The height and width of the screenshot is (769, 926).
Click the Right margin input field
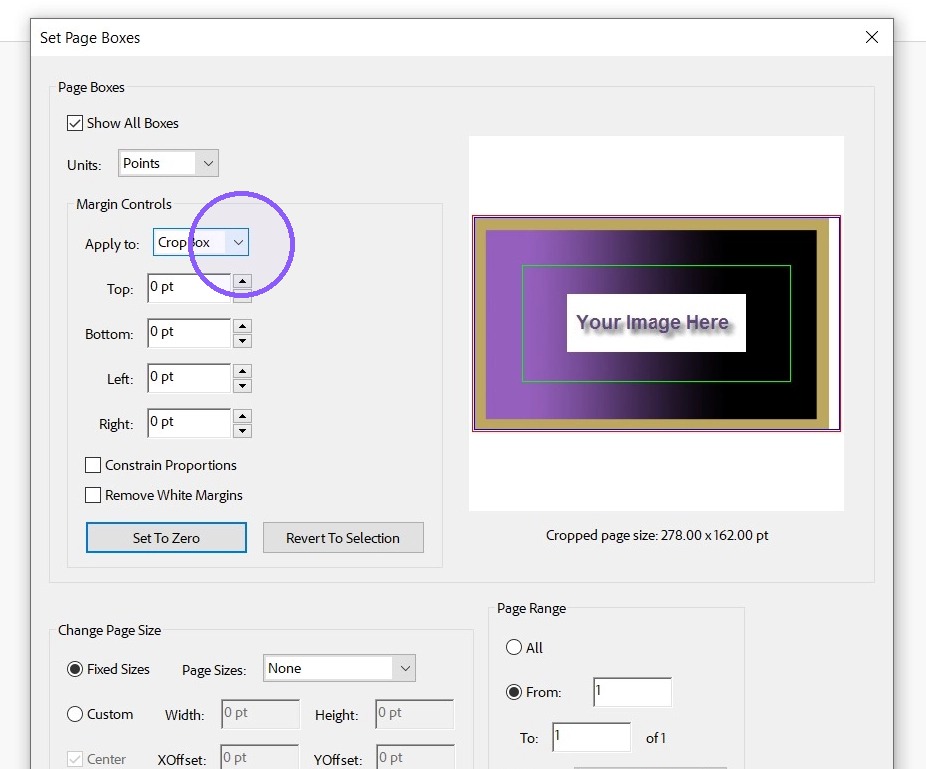[x=189, y=423]
